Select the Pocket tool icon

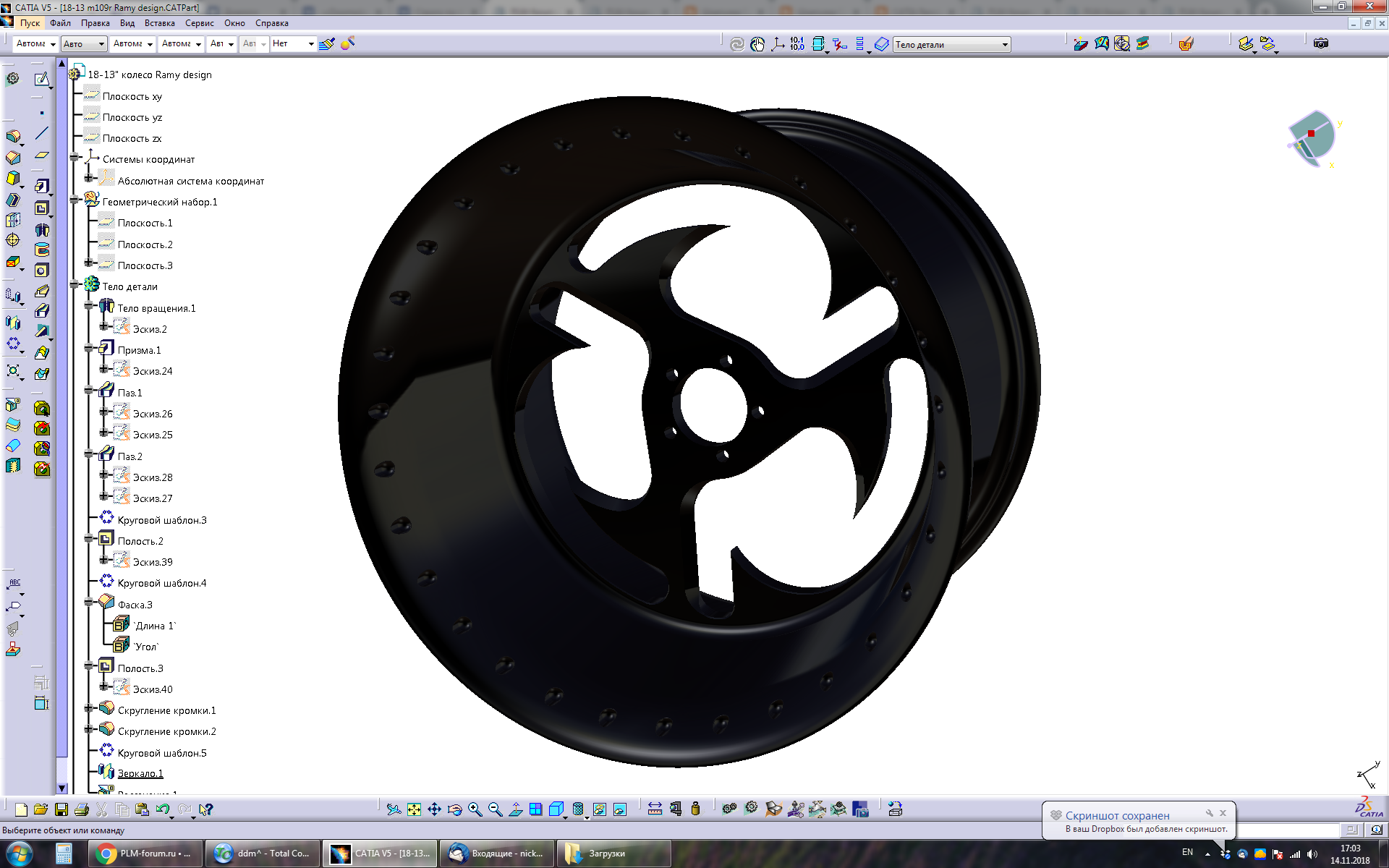coord(42,208)
